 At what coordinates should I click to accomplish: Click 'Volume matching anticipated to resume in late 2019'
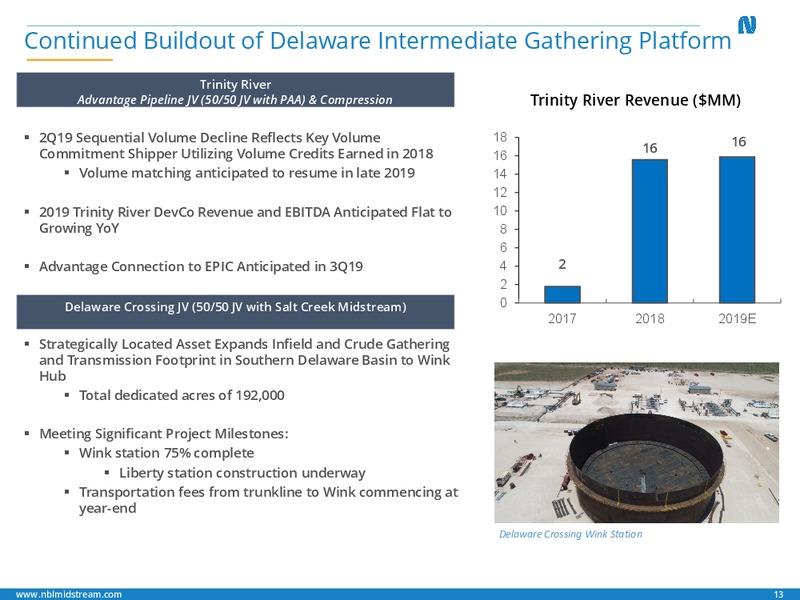point(247,173)
